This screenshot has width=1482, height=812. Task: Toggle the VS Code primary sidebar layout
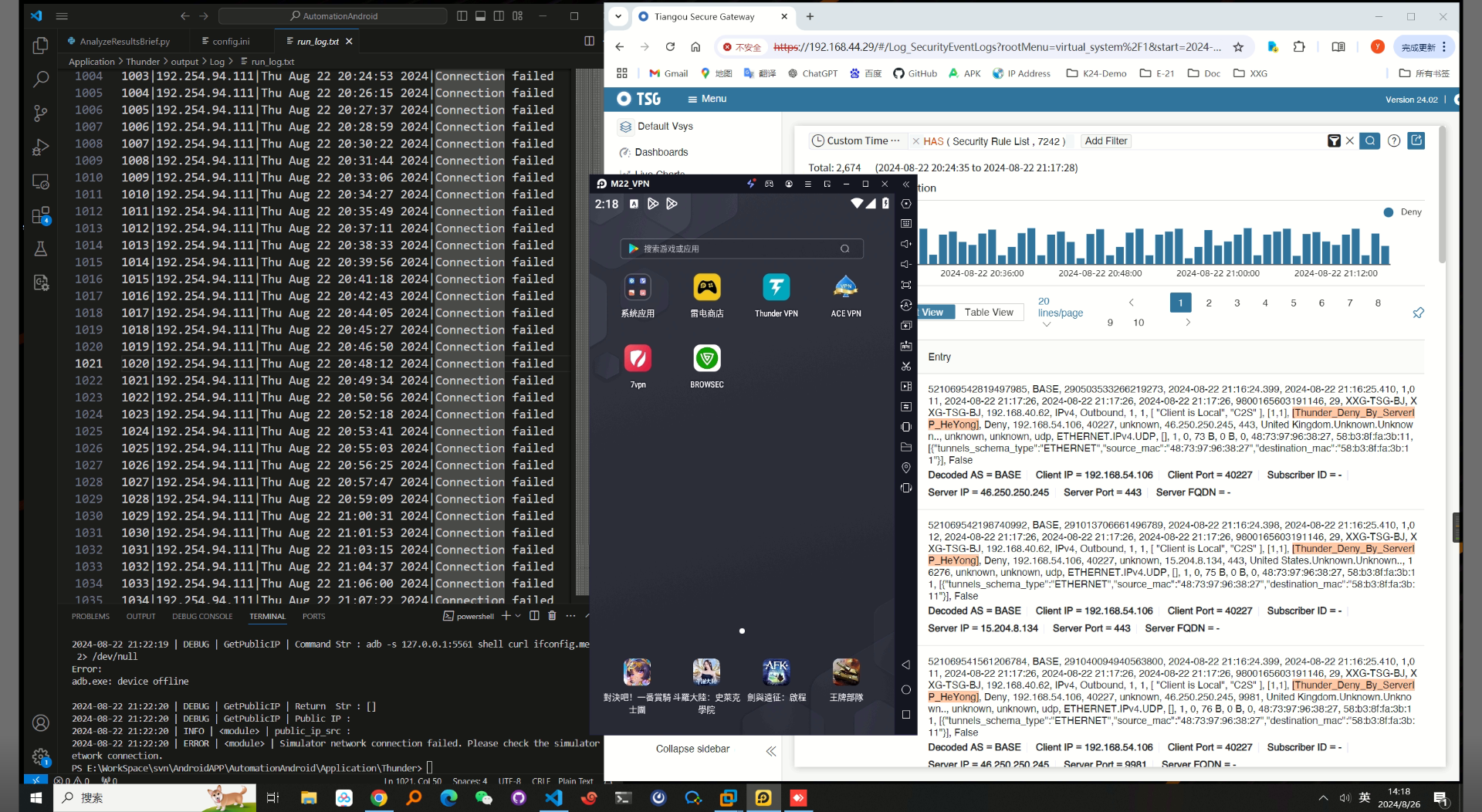pyautogui.click(x=462, y=16)
